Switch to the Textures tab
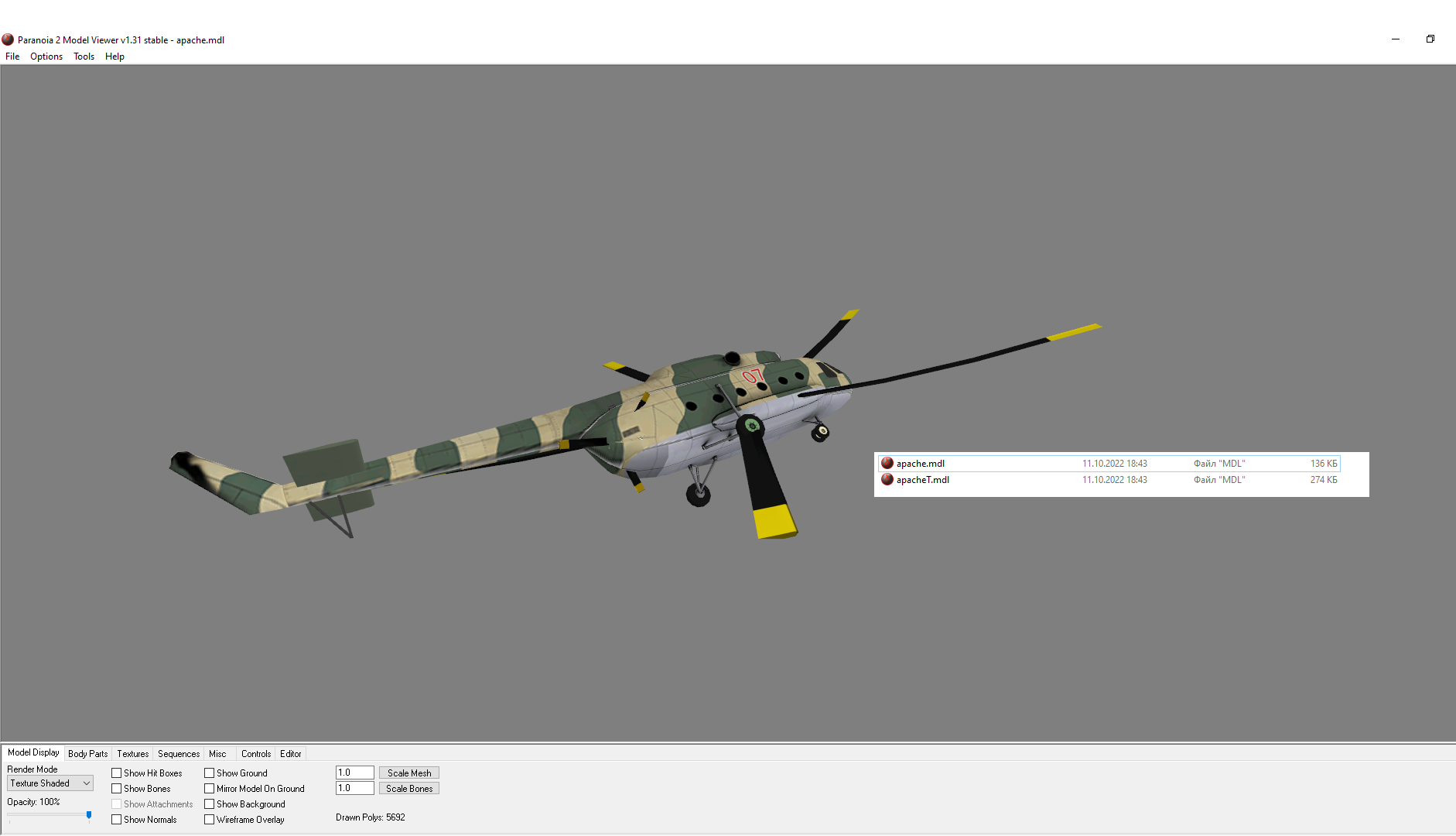Screen dimensions: 1456x836 132,754
